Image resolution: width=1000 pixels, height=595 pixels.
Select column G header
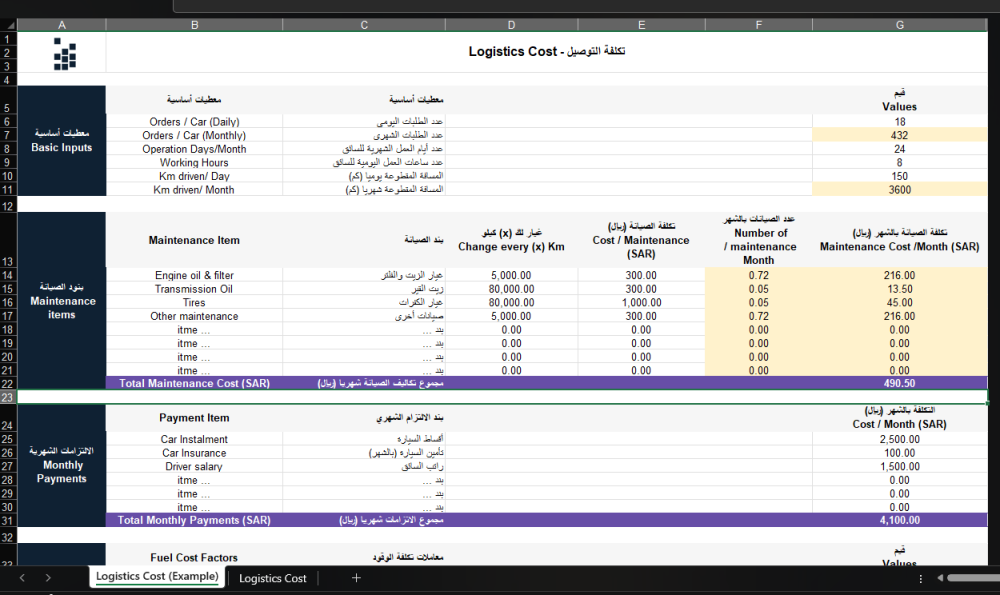tap(899, 24)
